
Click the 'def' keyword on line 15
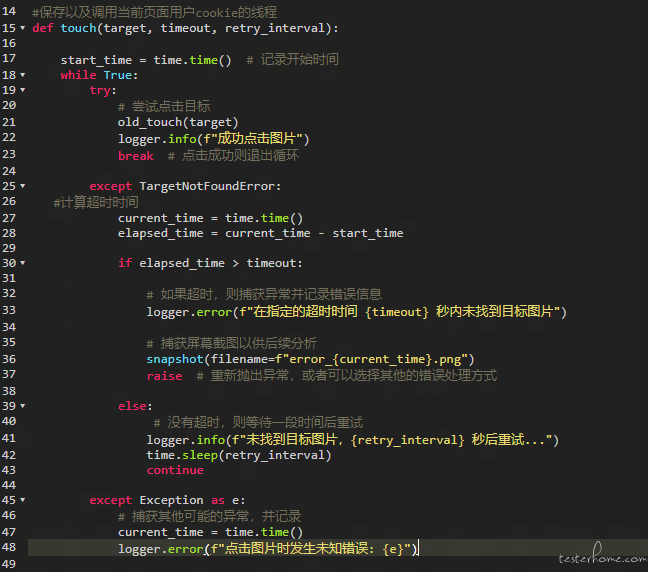(43, 28)
